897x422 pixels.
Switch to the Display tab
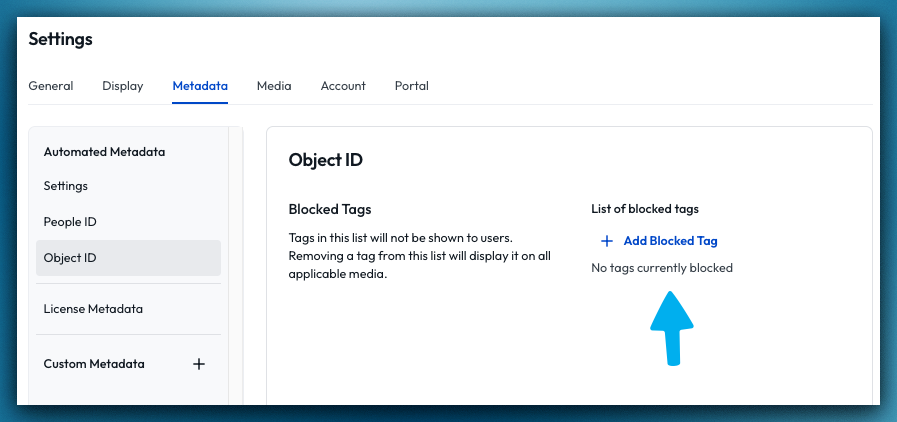[123, 86]
